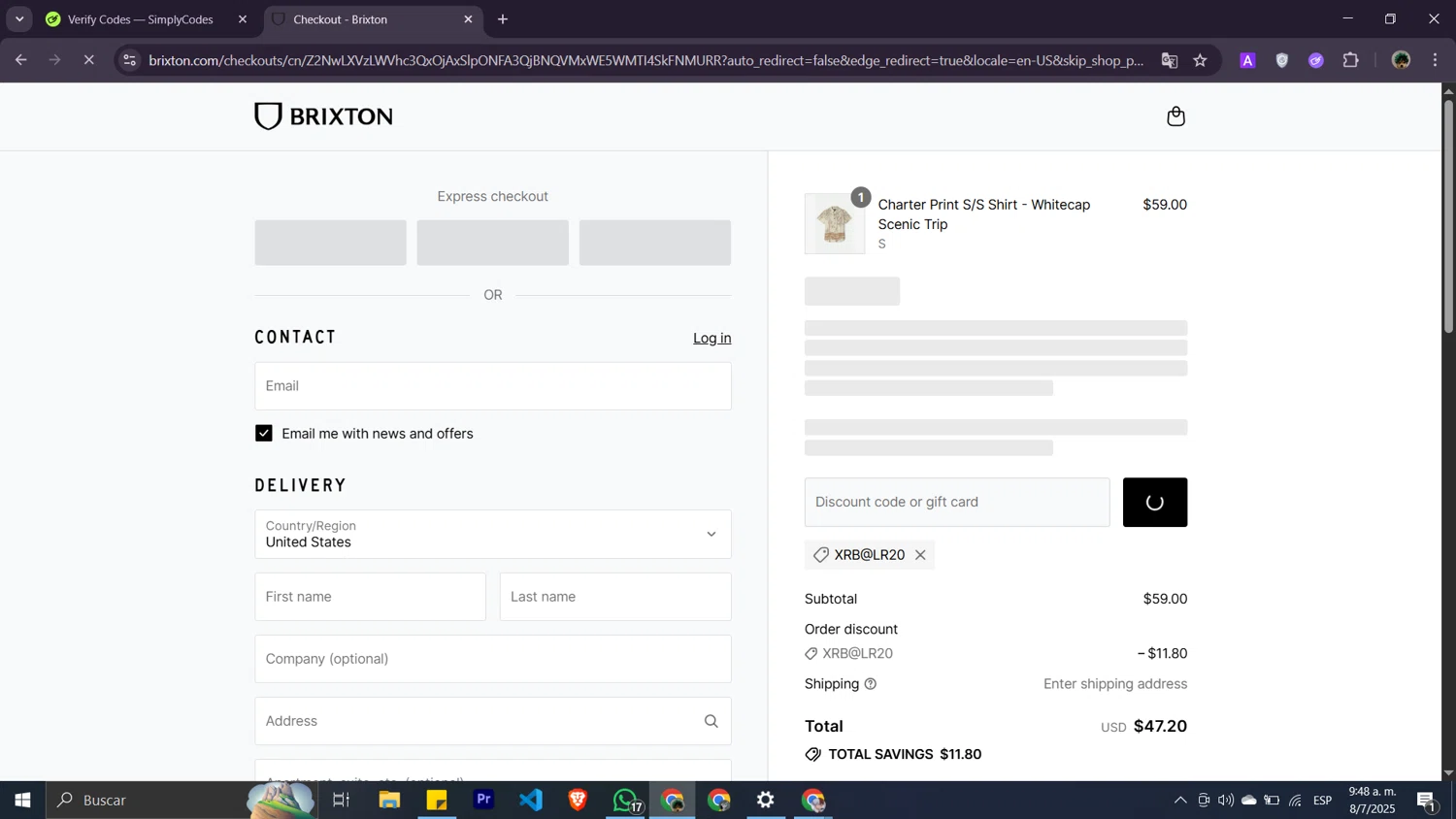Open the Wi-Fi network tray icon
The image size is (1456, 819).
pos(1295,801)
